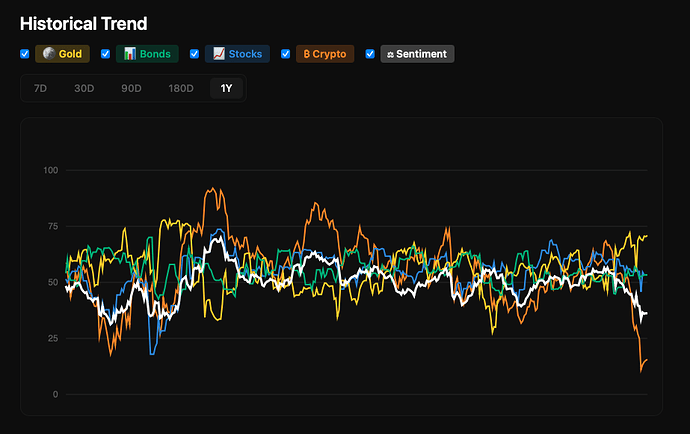The width and height of the screenshot is (690, 434).
Task: Click the white Sentiment line's right end
Action: pyautogui.click(x=646, y=313)
